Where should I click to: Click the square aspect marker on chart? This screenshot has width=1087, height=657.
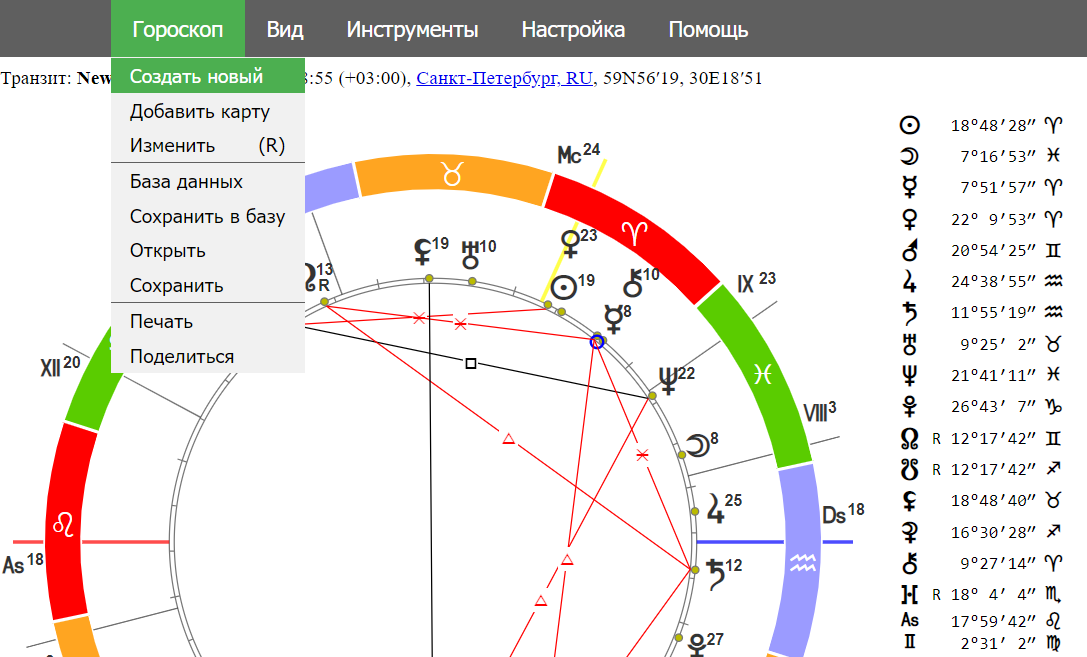[471, 363]
